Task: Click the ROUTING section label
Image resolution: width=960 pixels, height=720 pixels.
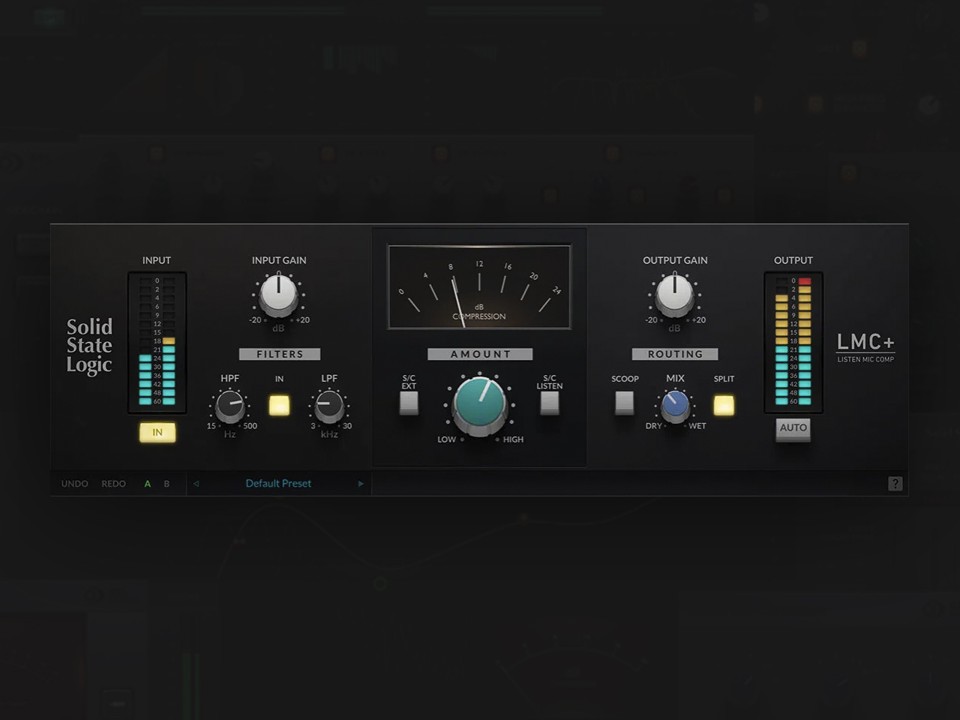Action: 675,354
